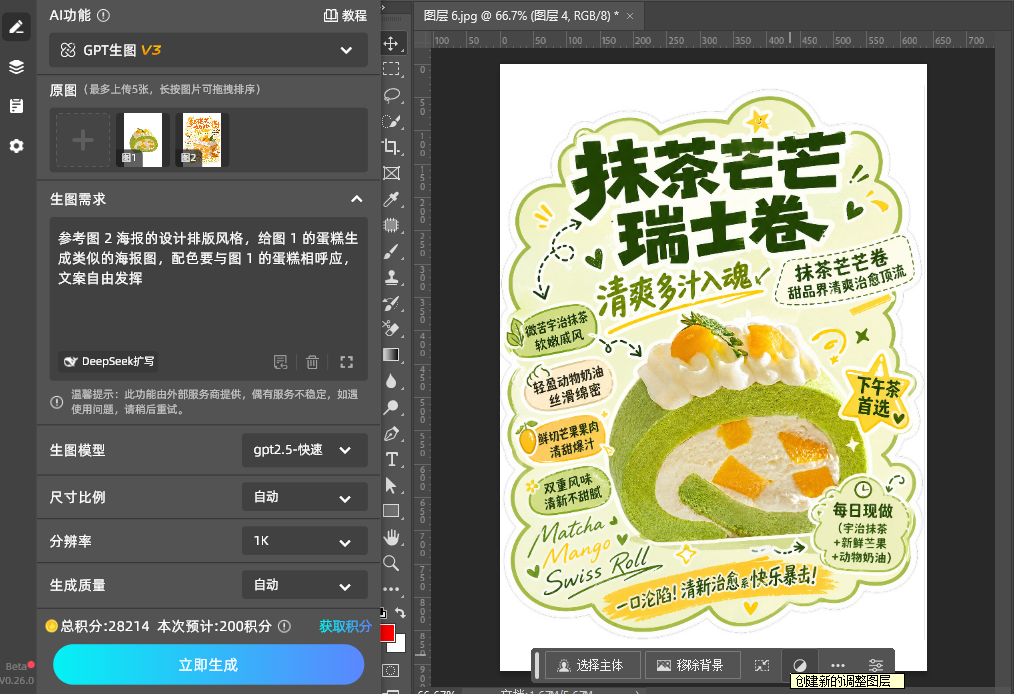Open the properties sliders icon in taskbar
The height and width of the screenshot is (694, 1014).
[876, 665]
